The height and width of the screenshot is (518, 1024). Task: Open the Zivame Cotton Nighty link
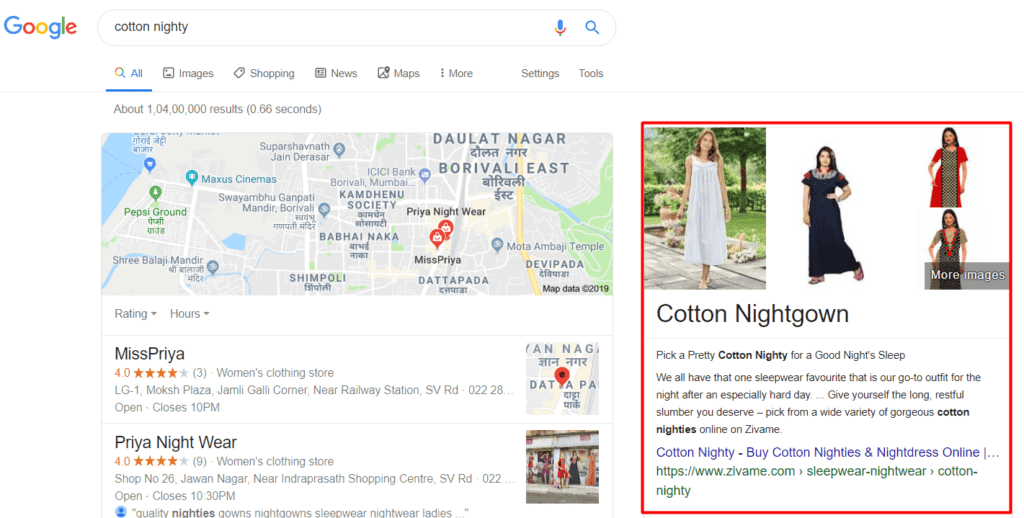click(x=826, y=452)
